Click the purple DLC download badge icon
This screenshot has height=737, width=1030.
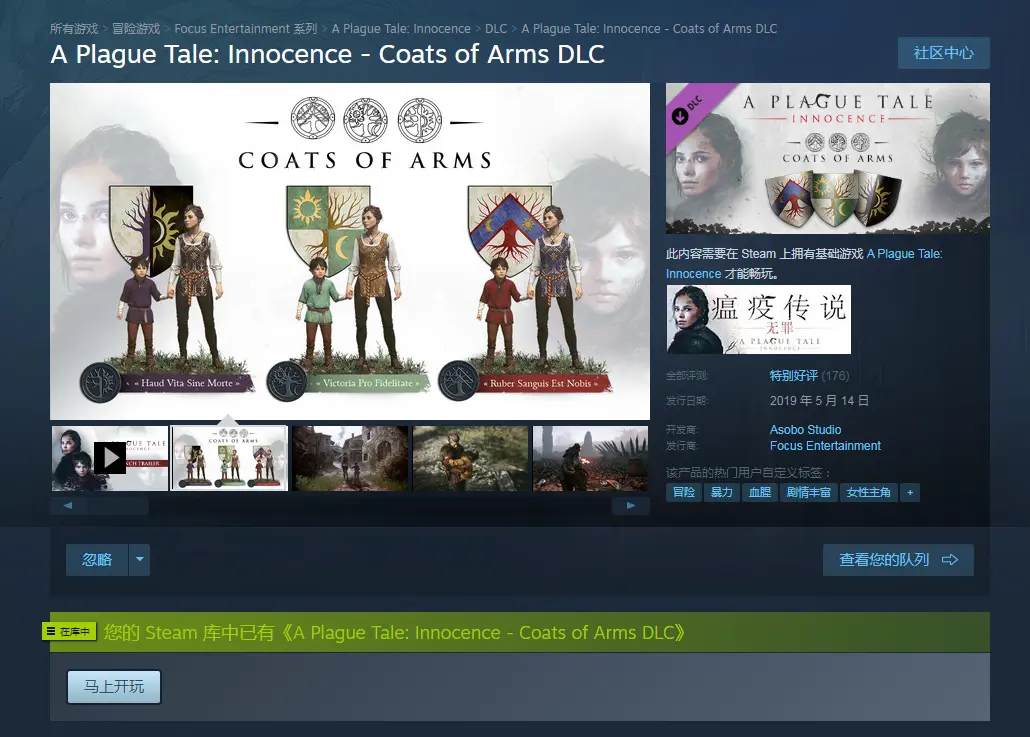(680, 116)
